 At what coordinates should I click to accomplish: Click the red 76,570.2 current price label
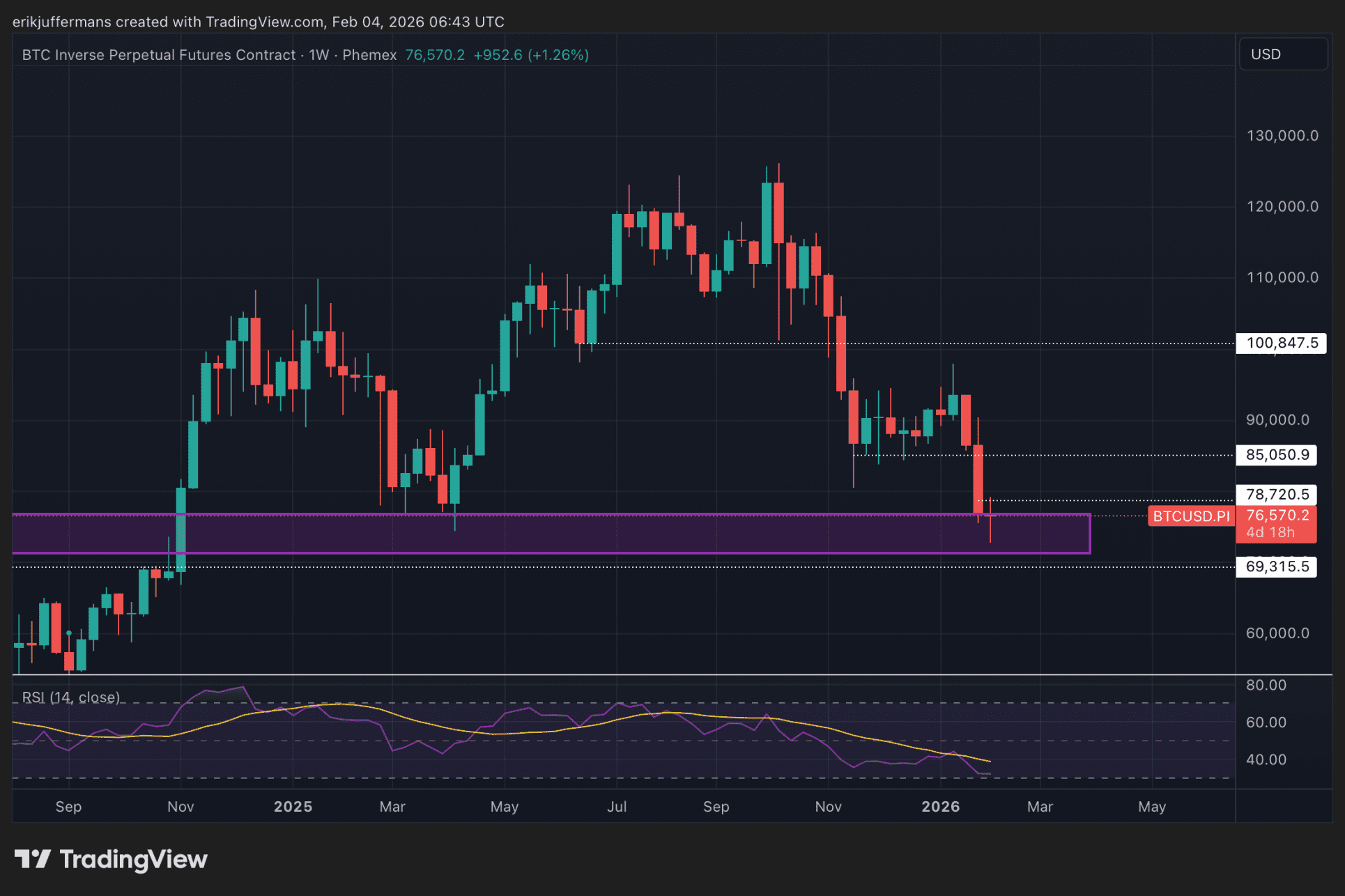point(1277,515)
